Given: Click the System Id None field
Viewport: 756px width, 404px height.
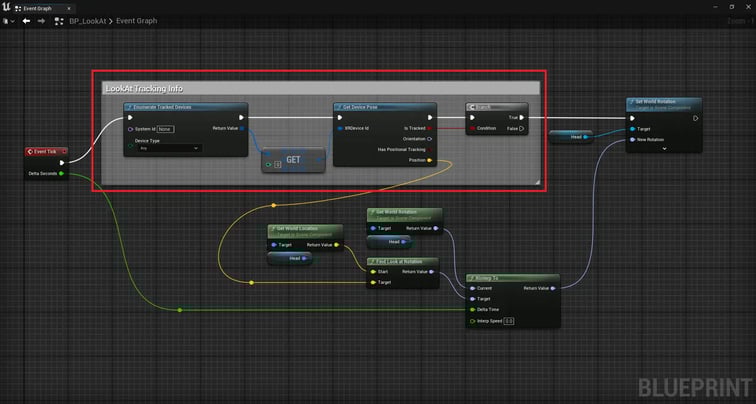Looking at the screenshot, I should pos(165,129).
